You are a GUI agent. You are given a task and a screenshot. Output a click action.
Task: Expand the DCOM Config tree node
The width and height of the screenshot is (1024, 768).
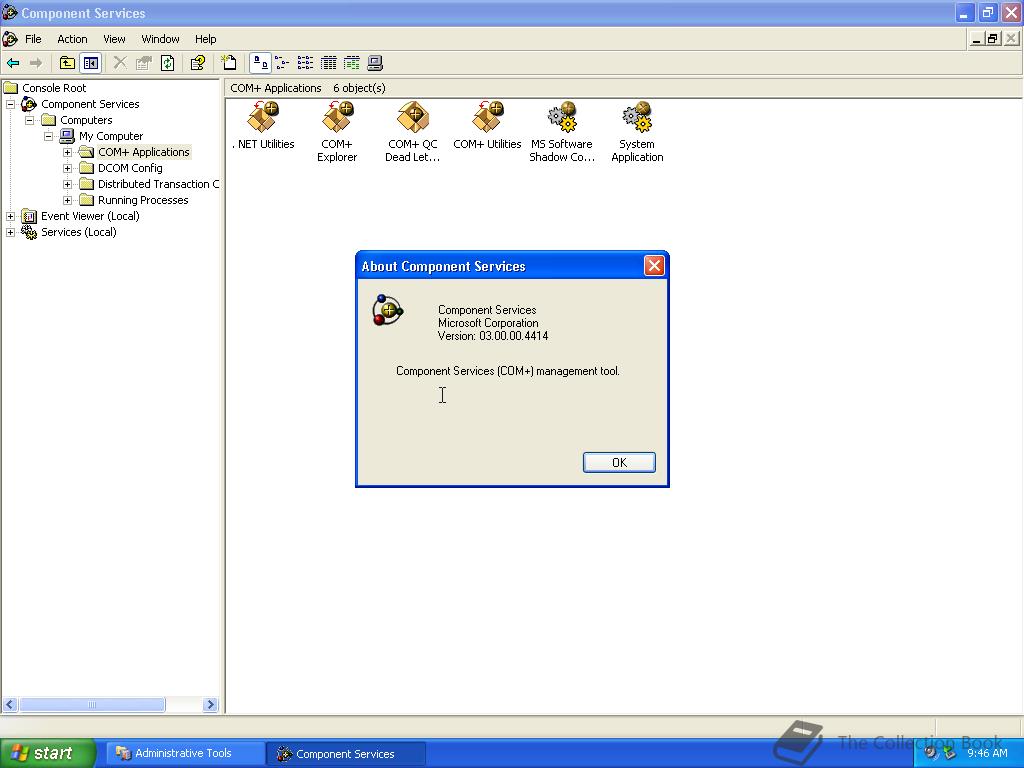[67, 168]
